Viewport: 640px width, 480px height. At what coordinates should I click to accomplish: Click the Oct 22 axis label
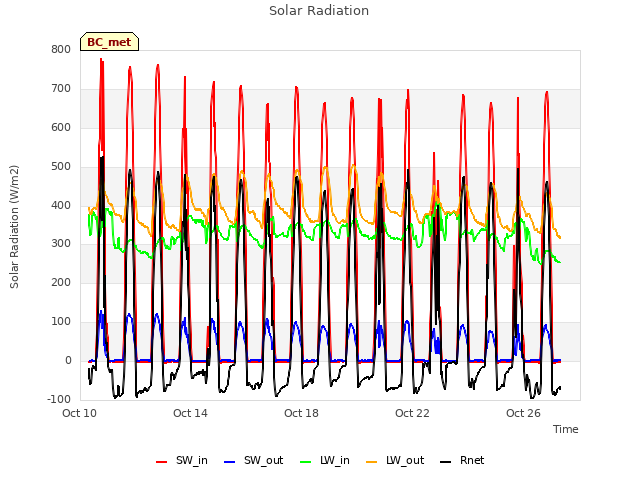click(412, 413)
